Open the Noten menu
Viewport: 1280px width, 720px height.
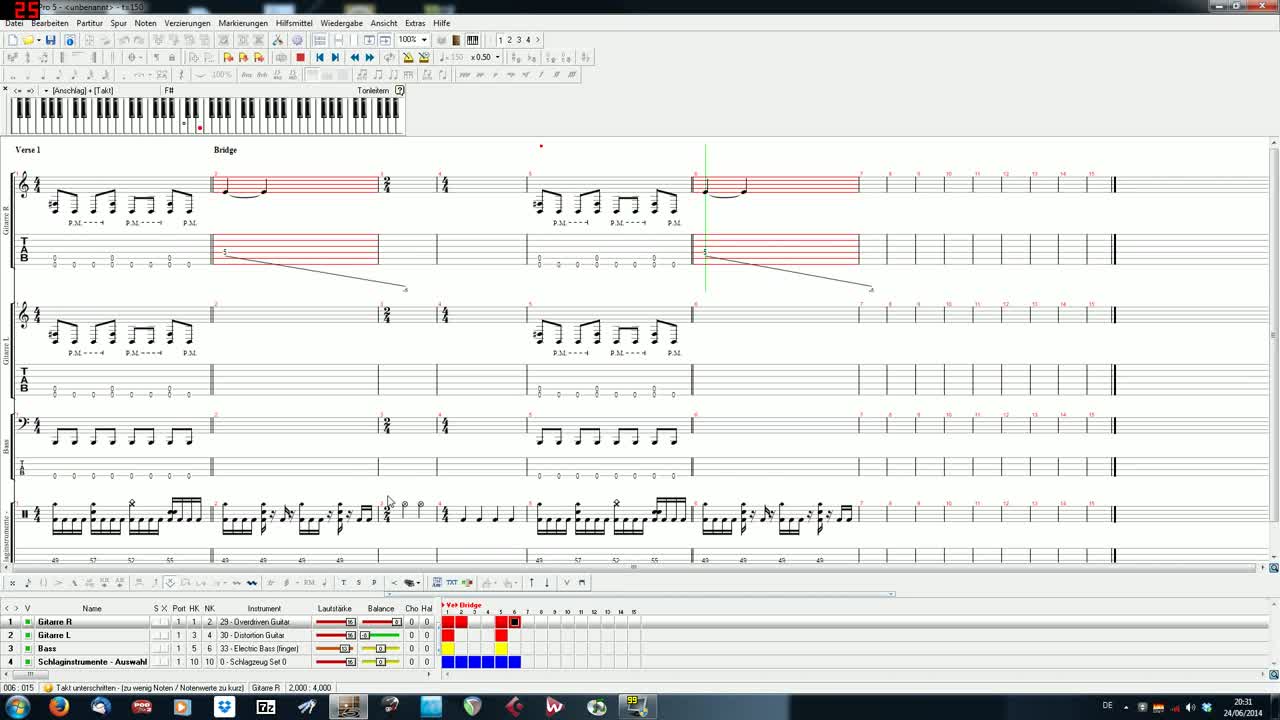pyautogui.click(x=146, y=23)
